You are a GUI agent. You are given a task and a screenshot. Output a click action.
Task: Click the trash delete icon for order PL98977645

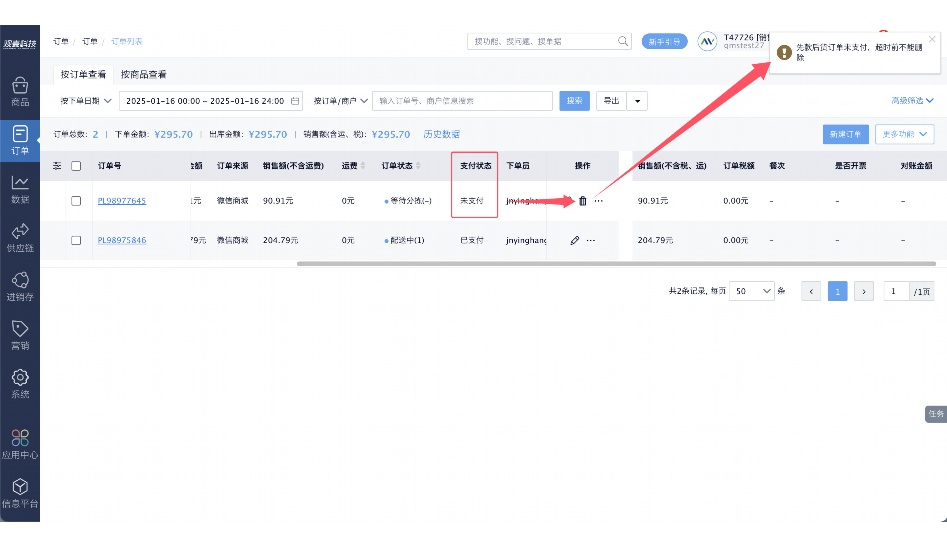pyautogui.click(x=583, y=201)
